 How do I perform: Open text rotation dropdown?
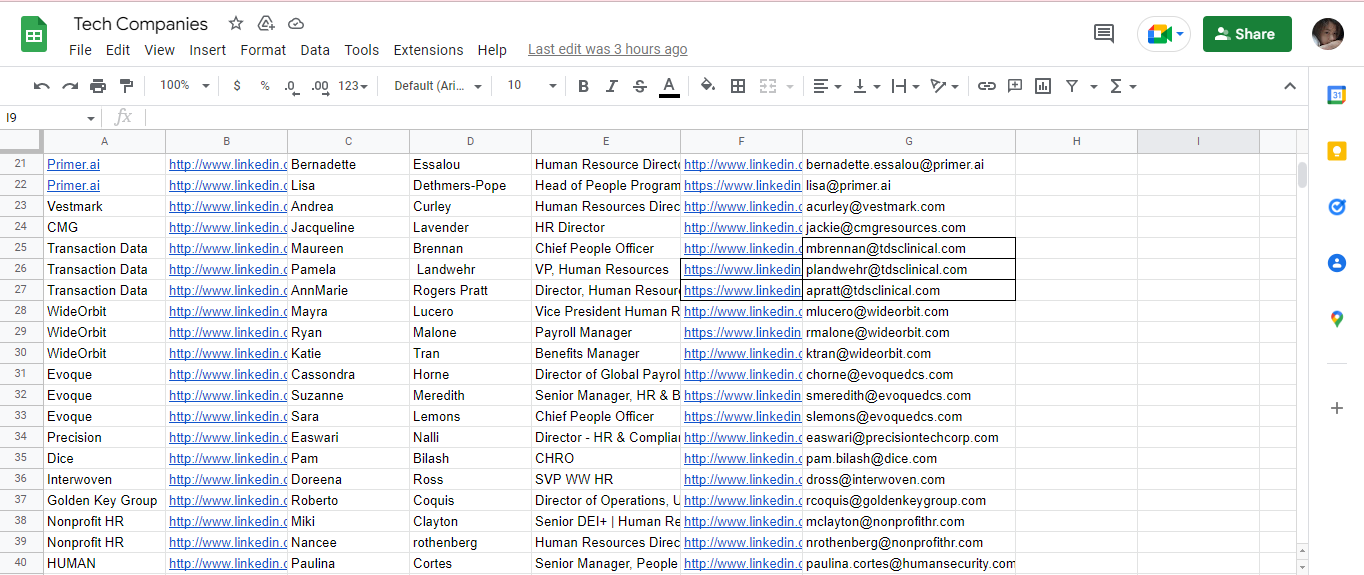tap(944, 86)
